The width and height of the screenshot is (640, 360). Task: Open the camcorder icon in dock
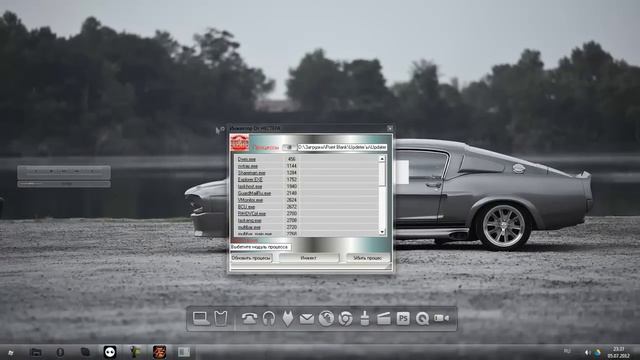(x=441, y=318)
